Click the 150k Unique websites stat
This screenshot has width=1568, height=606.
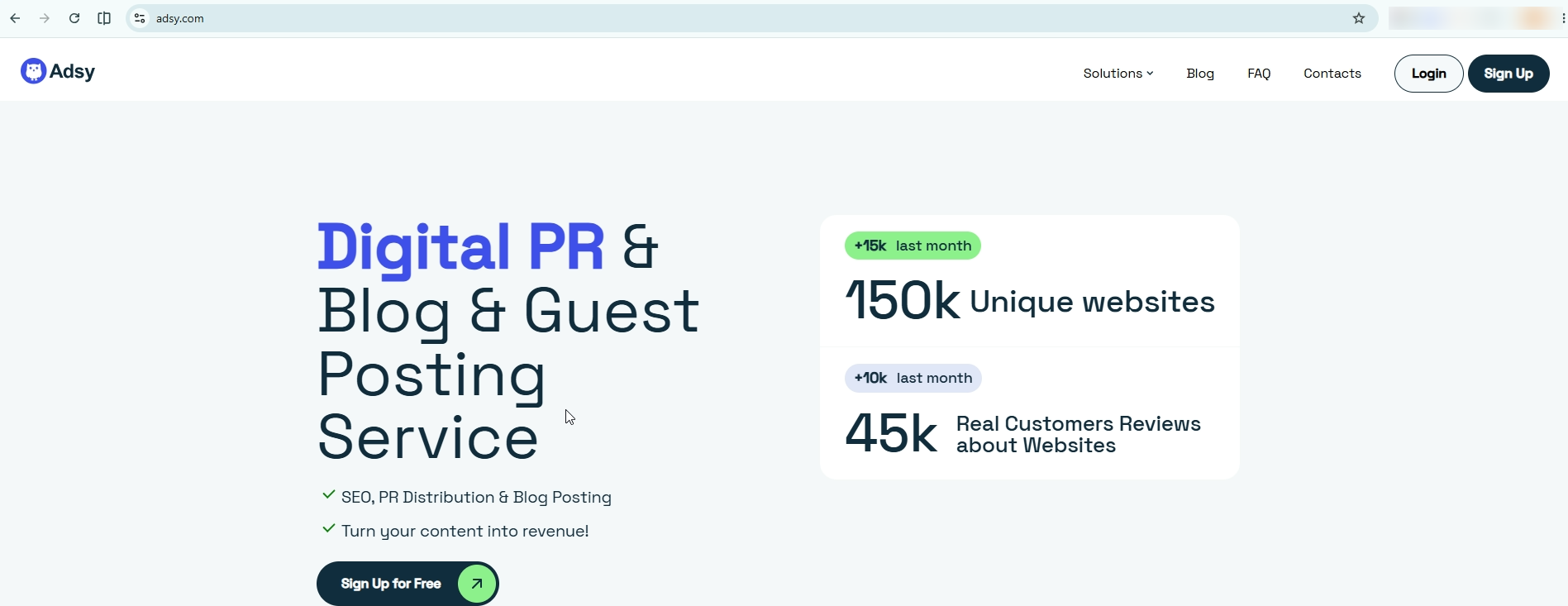coord(1030,300)
